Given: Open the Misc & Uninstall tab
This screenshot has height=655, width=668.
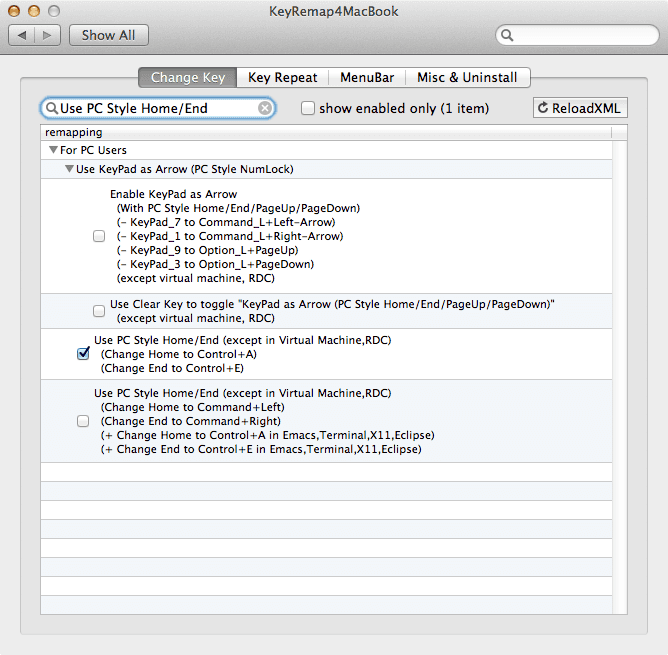Looking at the screenshot, I should (x=467, y=78).
